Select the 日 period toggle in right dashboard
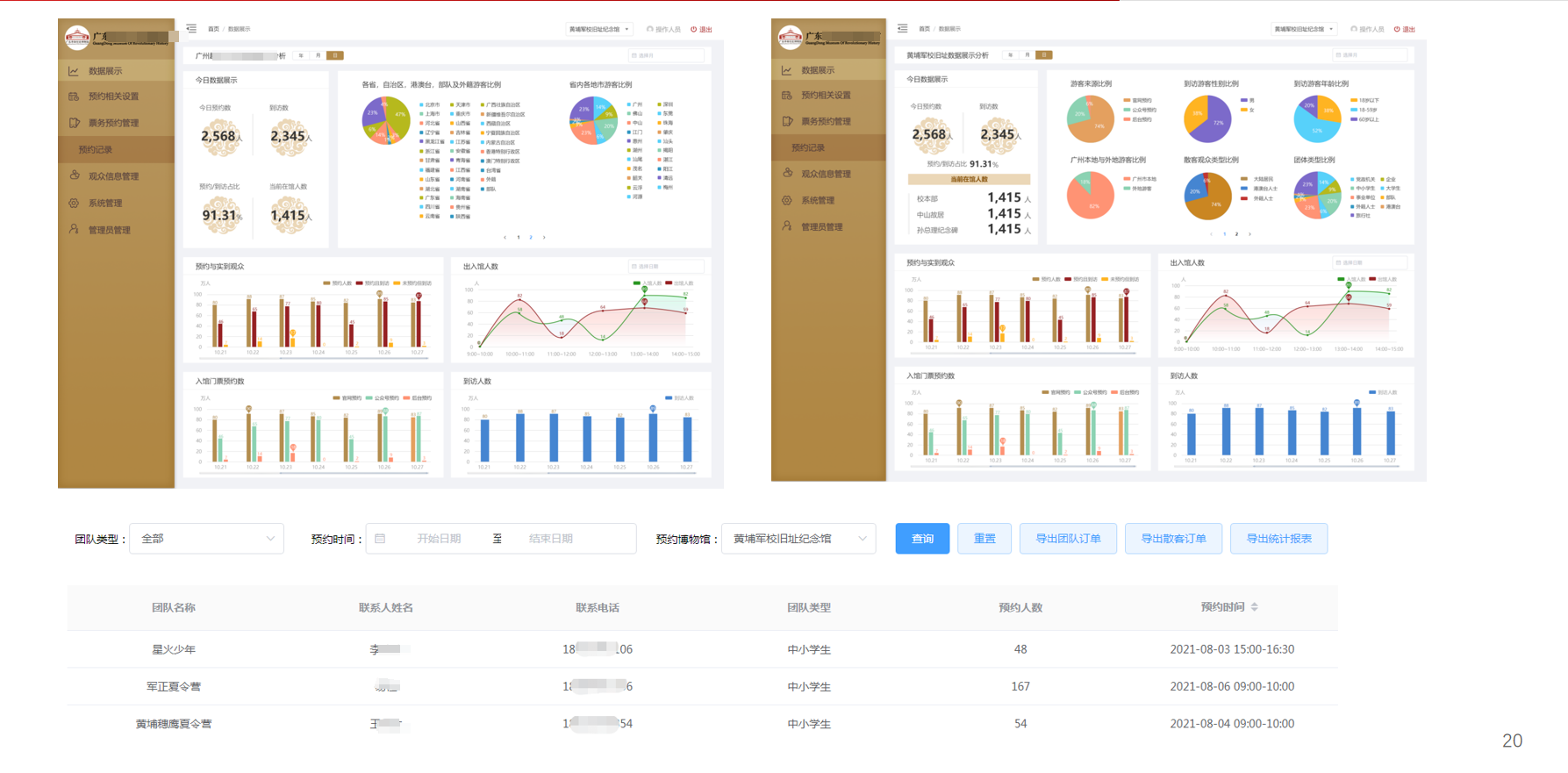 [x=1044, y=55]
